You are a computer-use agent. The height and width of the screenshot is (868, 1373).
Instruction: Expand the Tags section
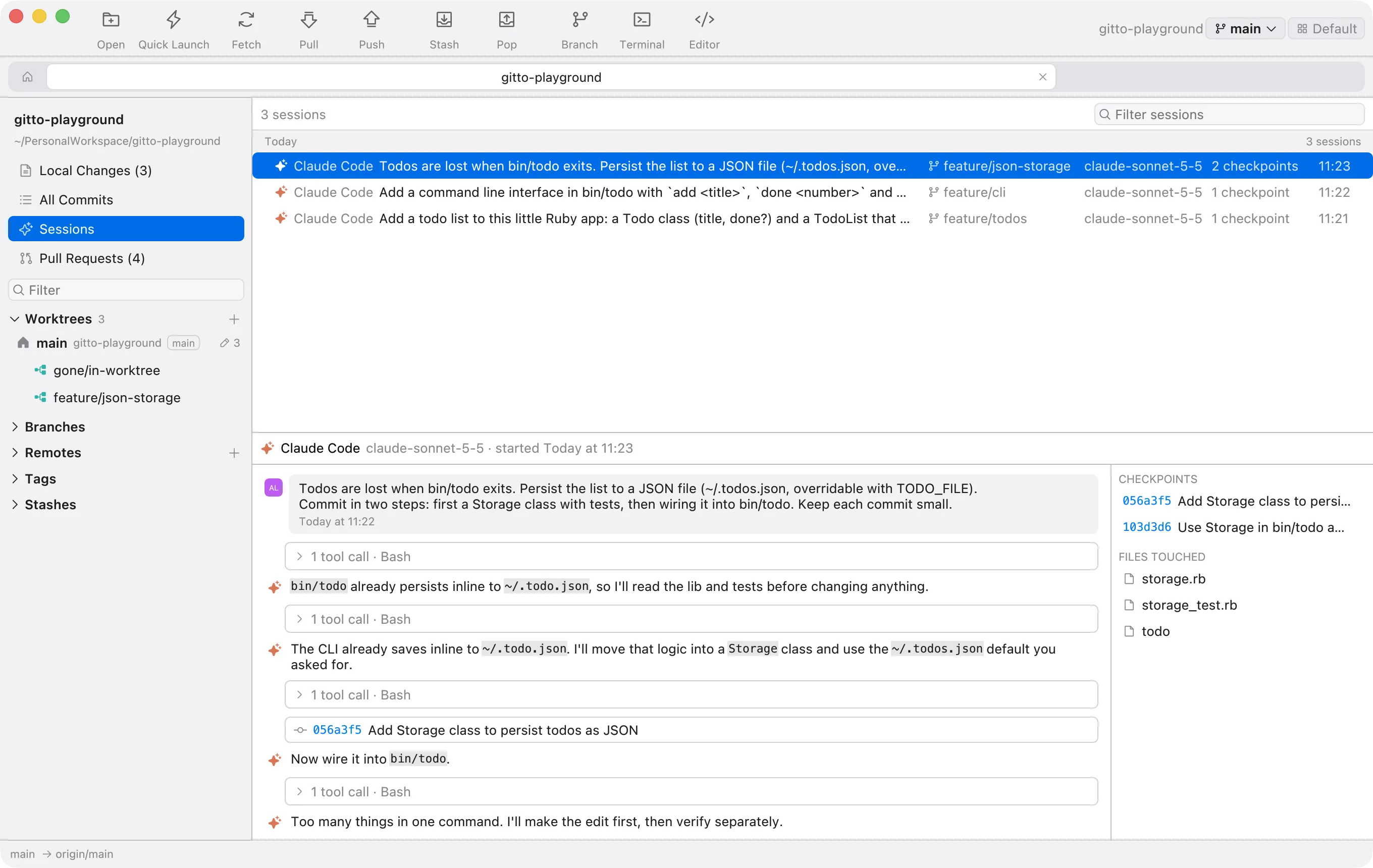[x=15, y=478]
